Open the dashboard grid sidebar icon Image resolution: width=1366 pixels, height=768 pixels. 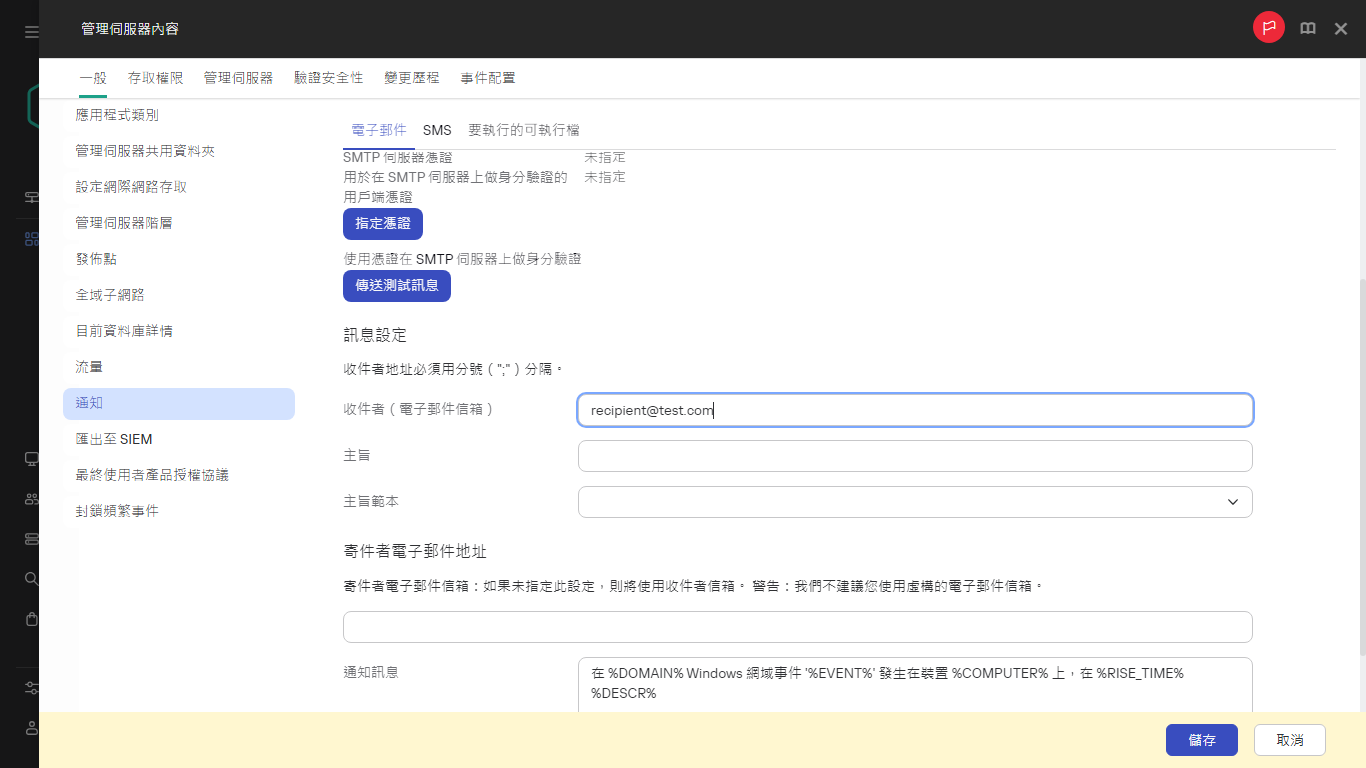[30, 237]
